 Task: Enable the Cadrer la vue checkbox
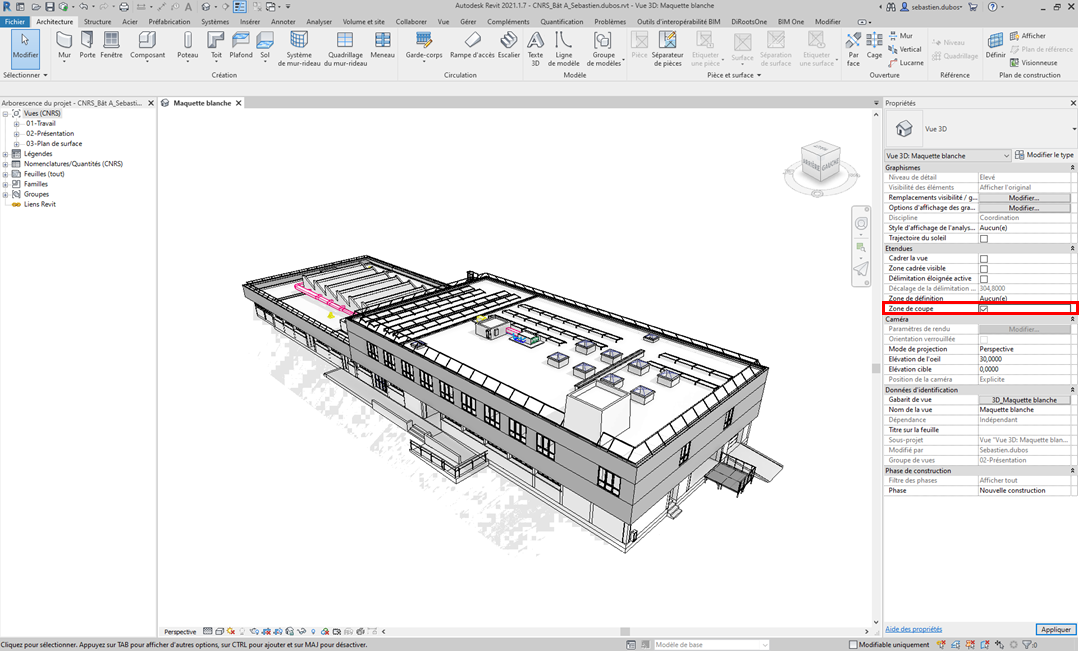pos(984,258)
